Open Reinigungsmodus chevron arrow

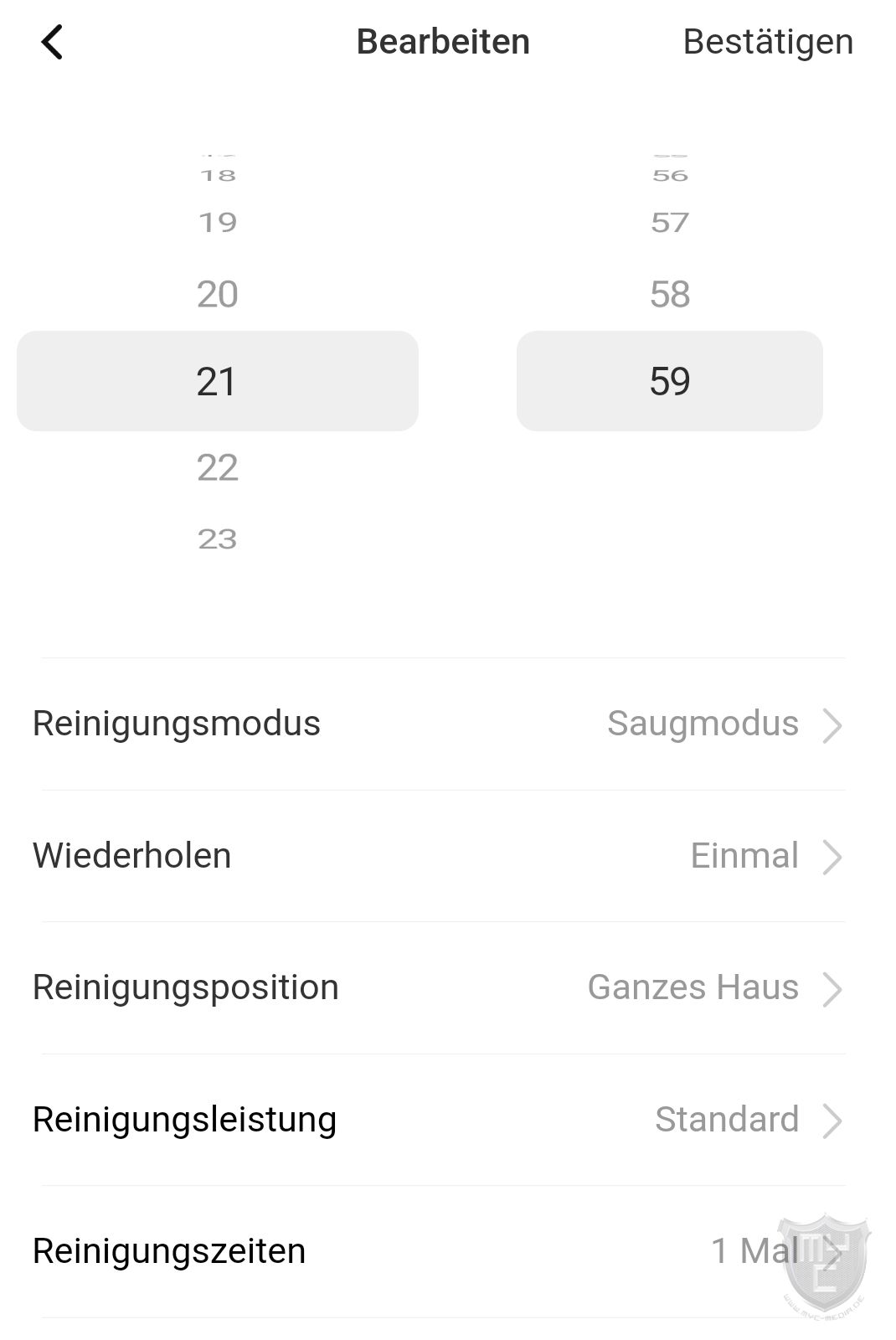pyautogui.click(x=832, y=725)
